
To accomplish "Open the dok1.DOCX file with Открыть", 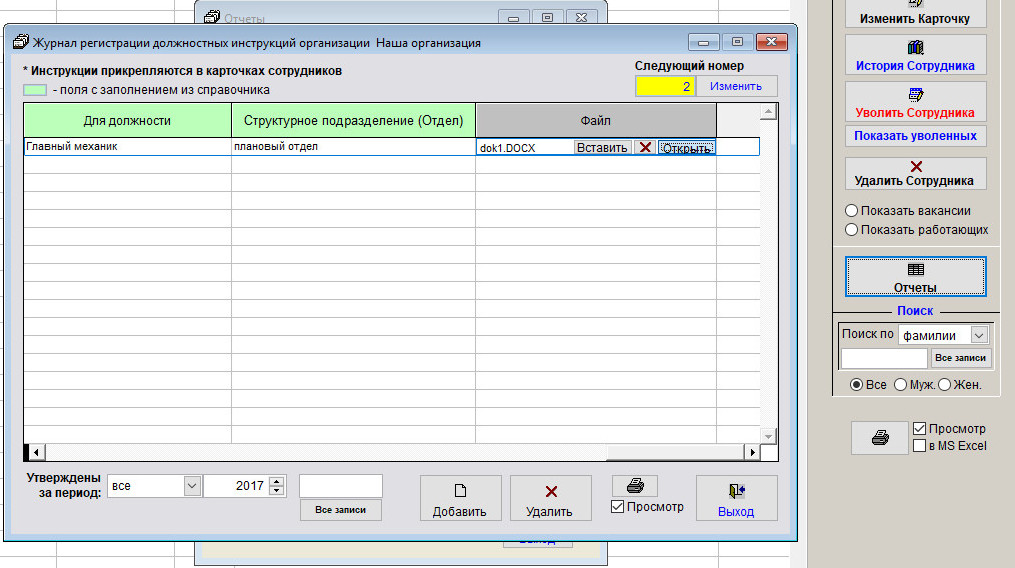I will [686, 148].
